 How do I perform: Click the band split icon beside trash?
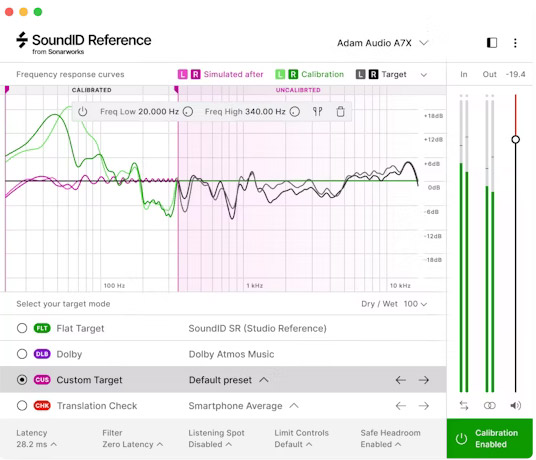point(318,111)
